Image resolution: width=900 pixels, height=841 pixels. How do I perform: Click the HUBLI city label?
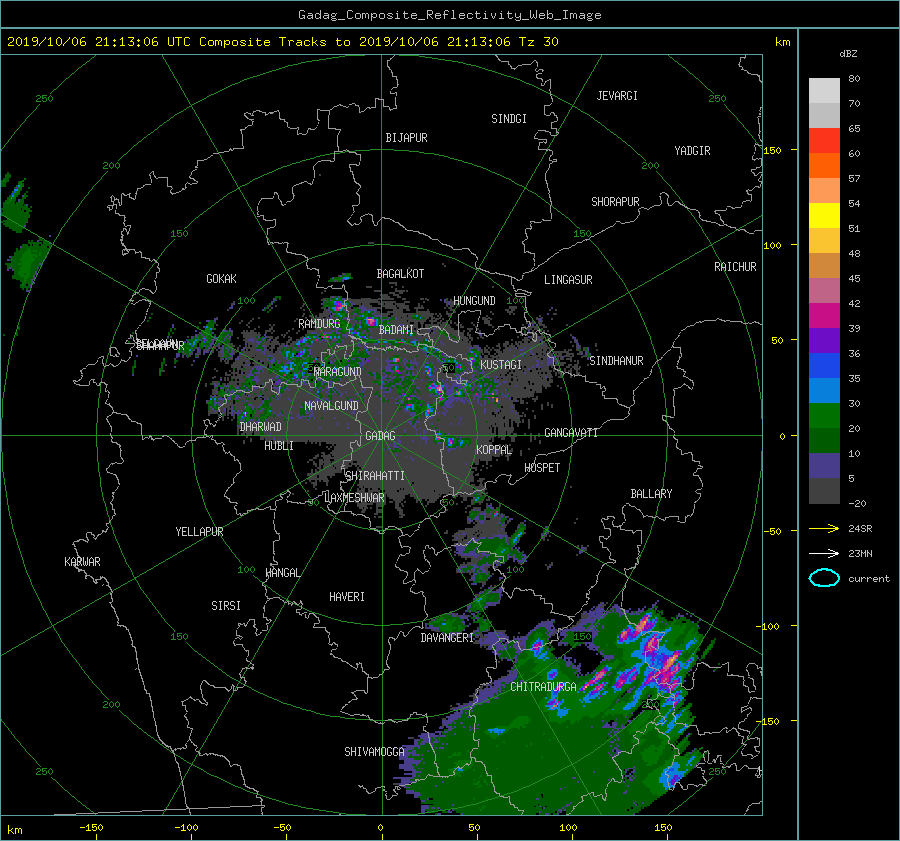click(279, 446)
